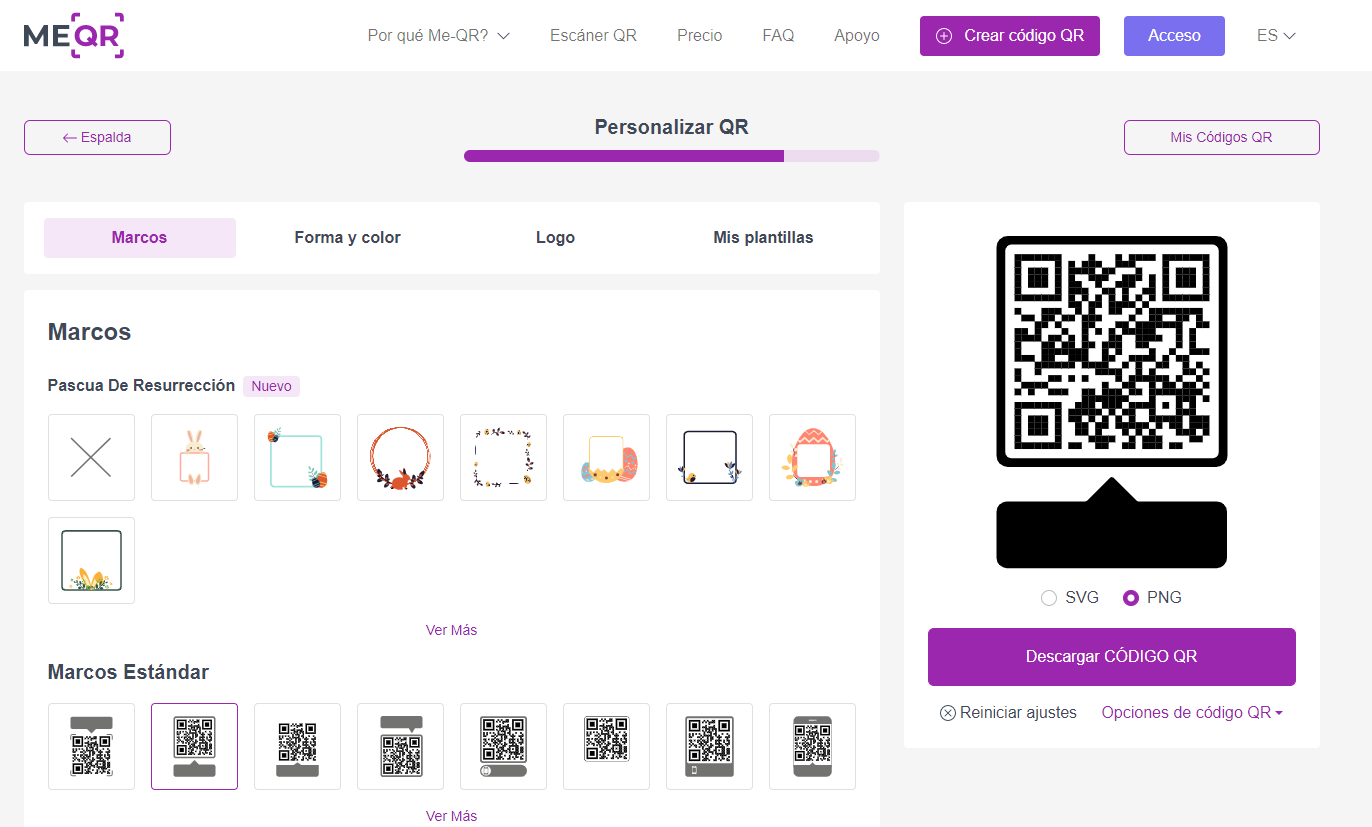Click the ME-QR logo
The height and width of the screenshot is (827, 1372).
coord(74,35)
